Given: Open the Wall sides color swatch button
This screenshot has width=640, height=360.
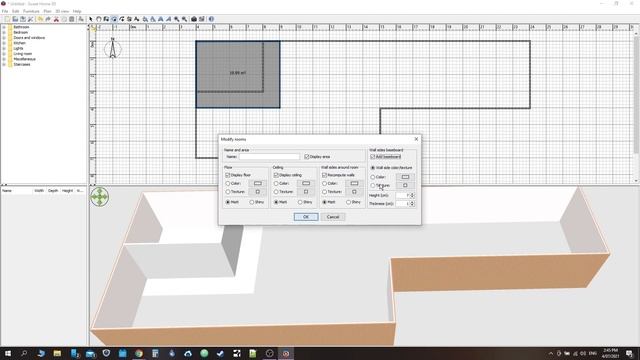Looking at the screenshot, I should click(354, 183).
